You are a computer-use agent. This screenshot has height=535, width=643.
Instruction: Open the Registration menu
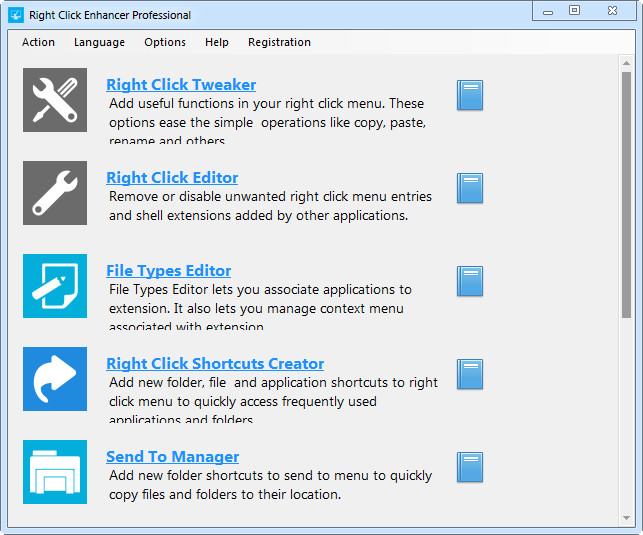279,42
